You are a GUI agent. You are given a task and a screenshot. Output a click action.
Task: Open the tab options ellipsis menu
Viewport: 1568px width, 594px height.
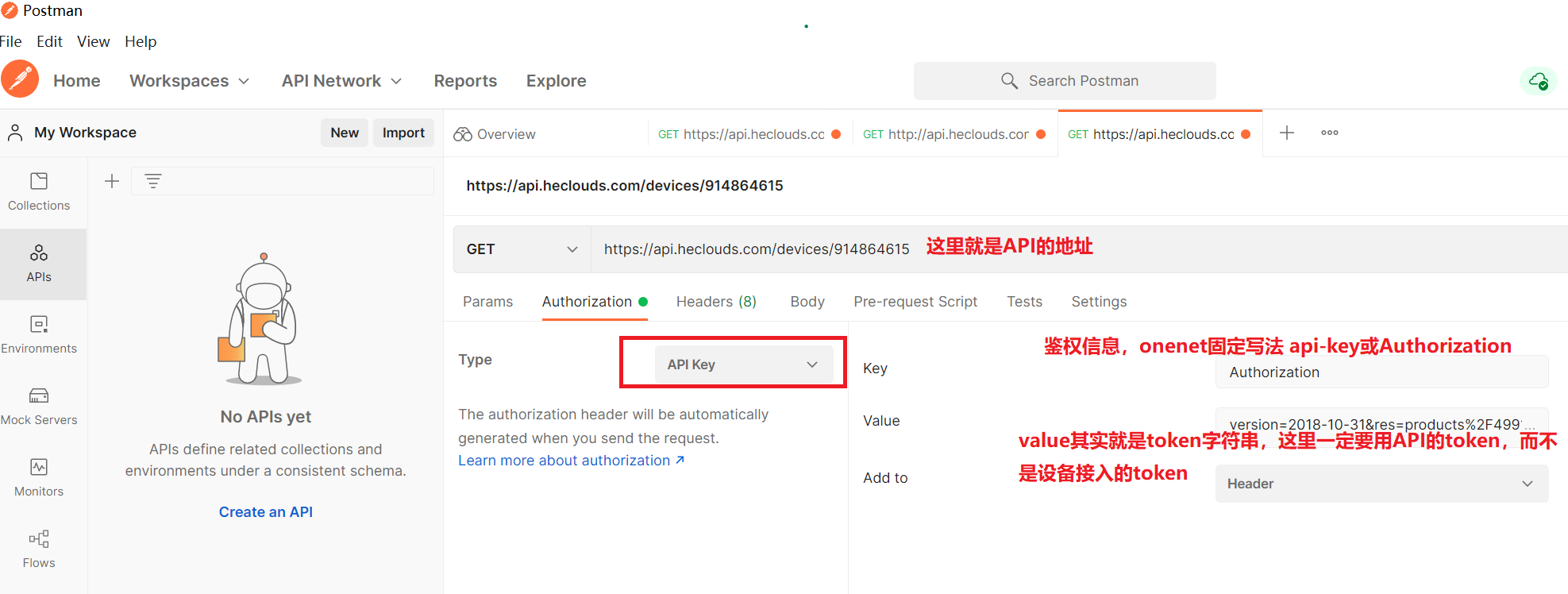coord(1330,133)
